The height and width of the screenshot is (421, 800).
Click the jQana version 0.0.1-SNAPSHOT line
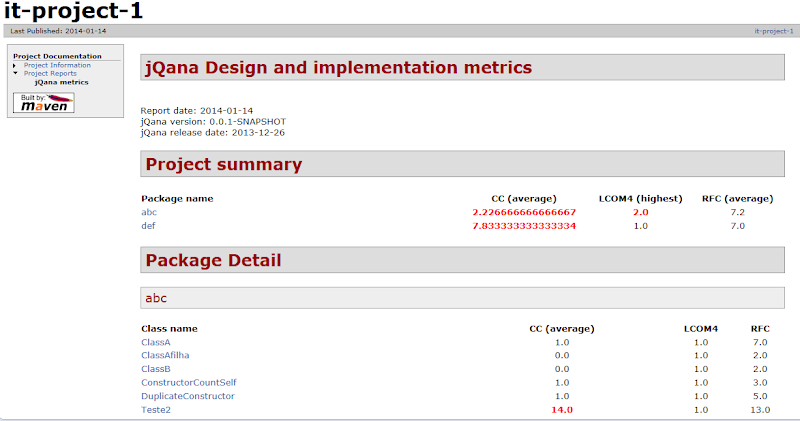point(213,121)
